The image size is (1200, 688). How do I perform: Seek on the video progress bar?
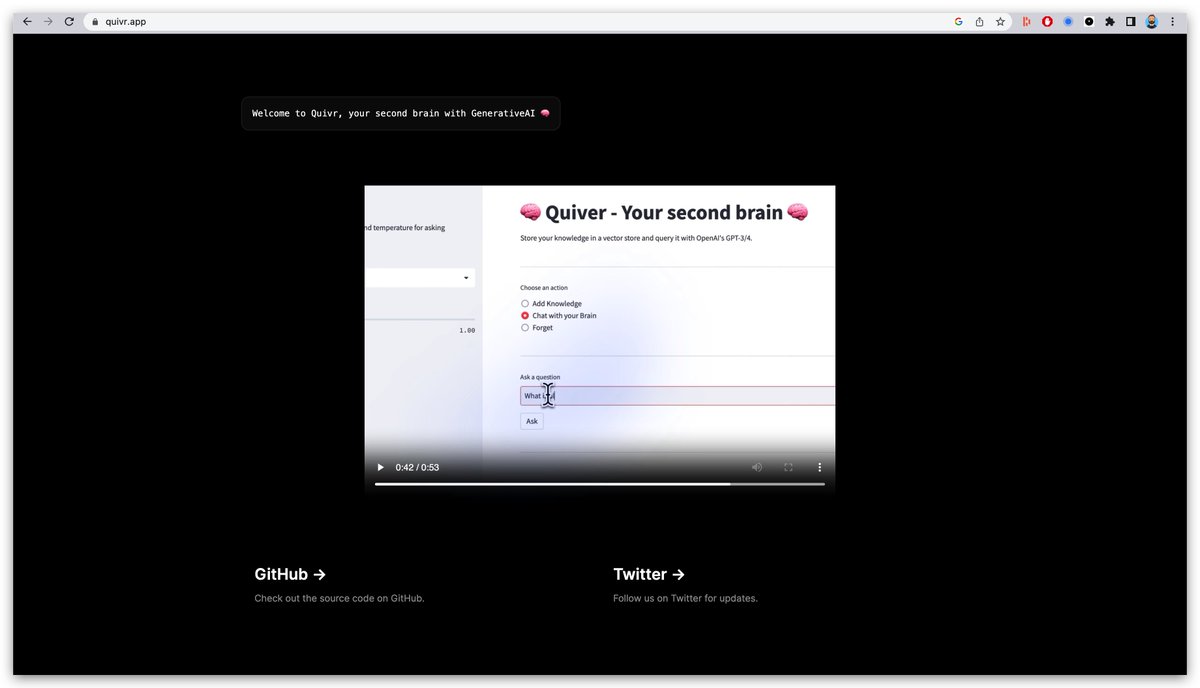click(600, 484)
